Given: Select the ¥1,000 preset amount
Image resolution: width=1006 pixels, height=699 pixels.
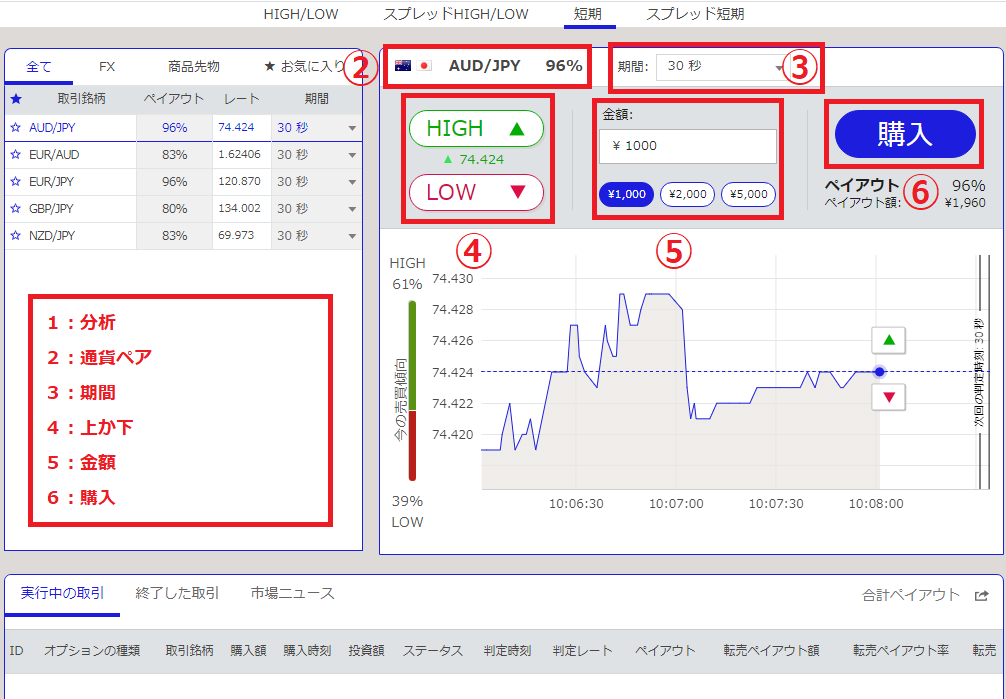Looking at the screenshot, I should point(626,194).
